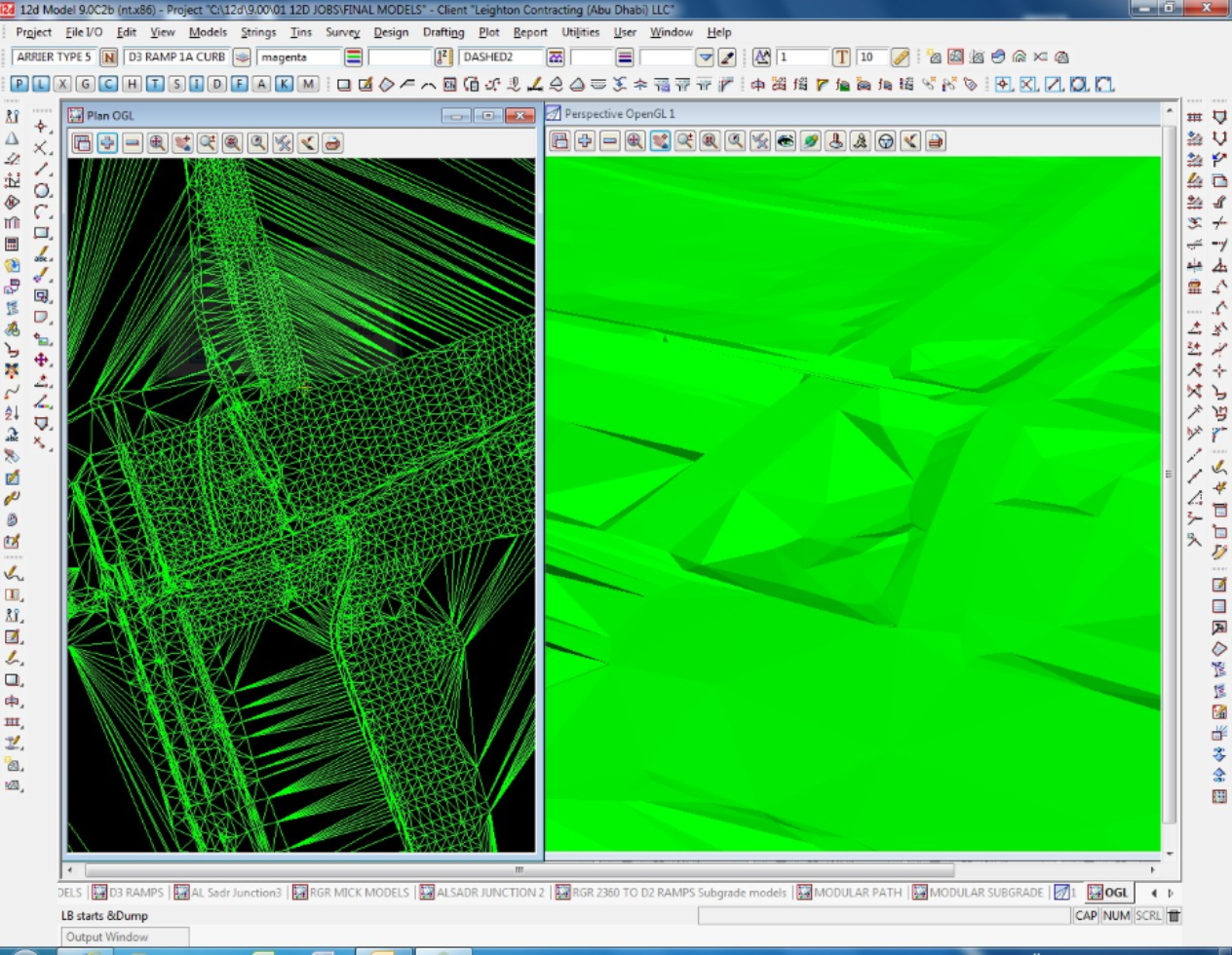The width and height of the screenshot is (1232, 955).
Task: Open the Survey menu
Action: click(342, 32)
